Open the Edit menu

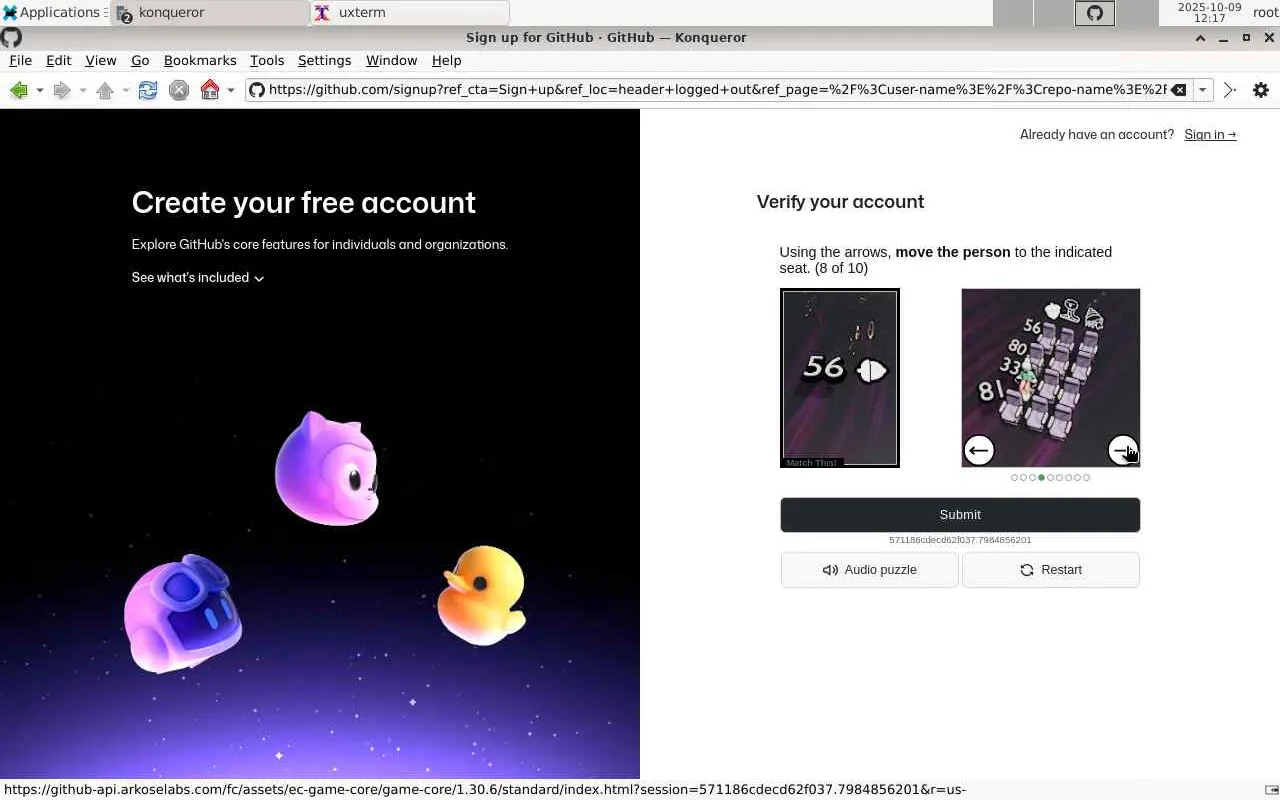coord(58,61)
